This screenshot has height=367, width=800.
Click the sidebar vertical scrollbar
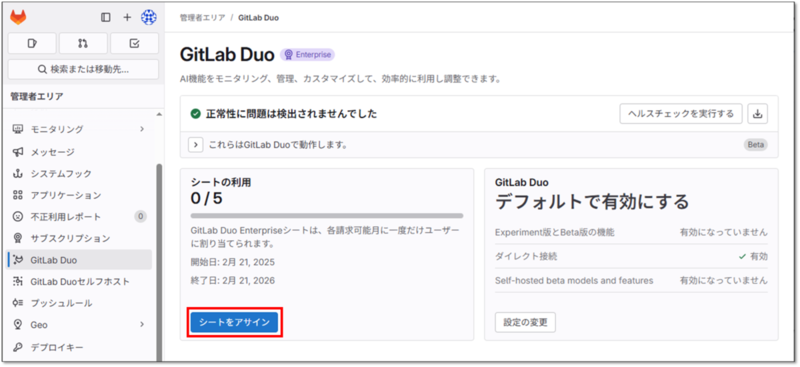[x=159, y=261]
